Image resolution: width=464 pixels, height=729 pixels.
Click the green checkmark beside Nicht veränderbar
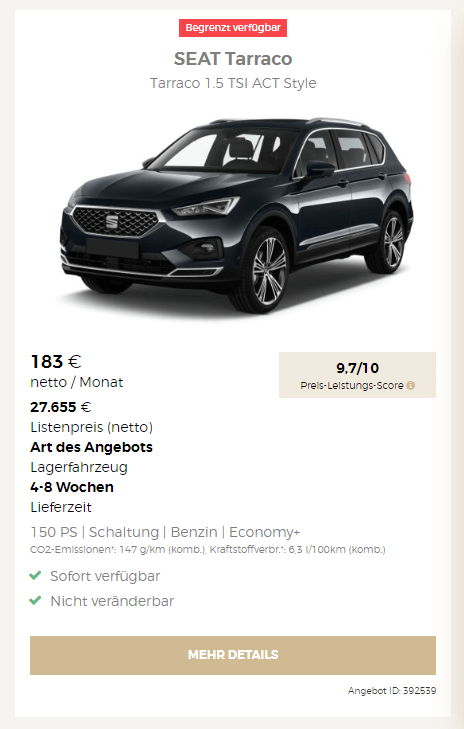click(35, 600)
